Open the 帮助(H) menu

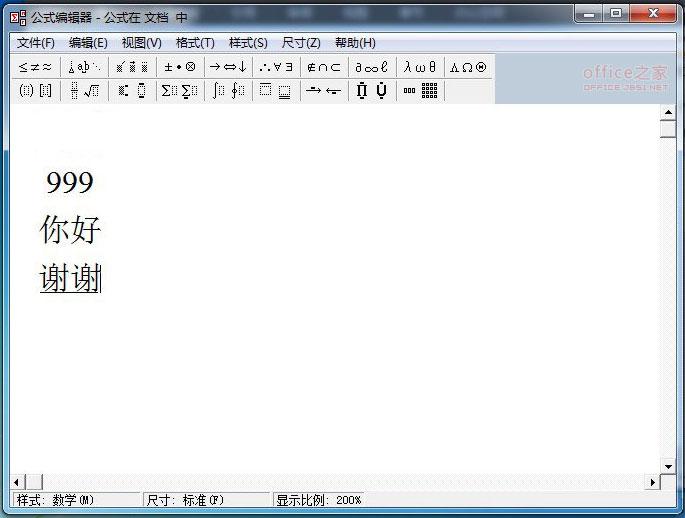[x=355, y=43]
